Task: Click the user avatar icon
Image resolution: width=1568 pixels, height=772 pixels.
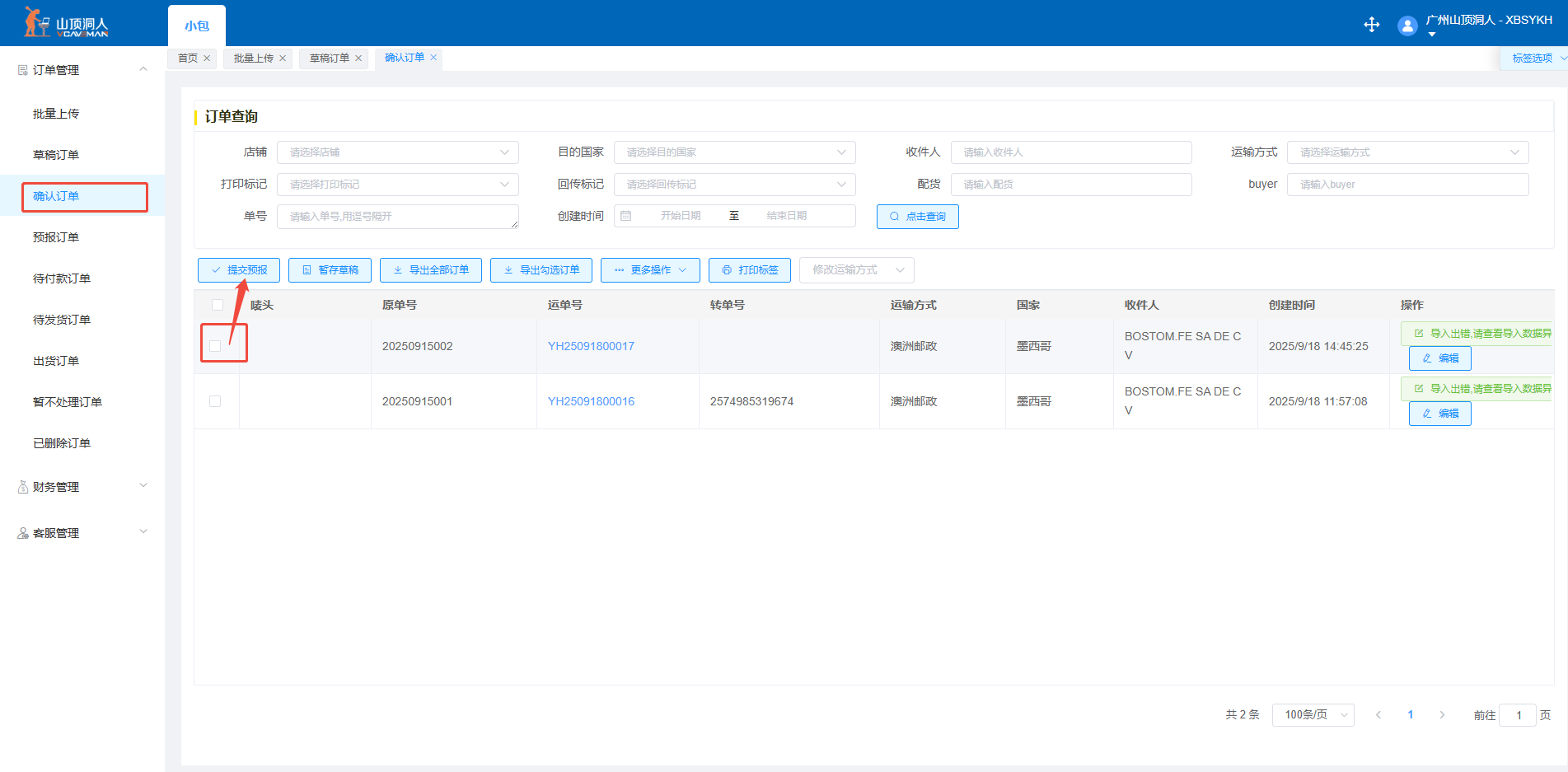Action: click(1407, 26)
